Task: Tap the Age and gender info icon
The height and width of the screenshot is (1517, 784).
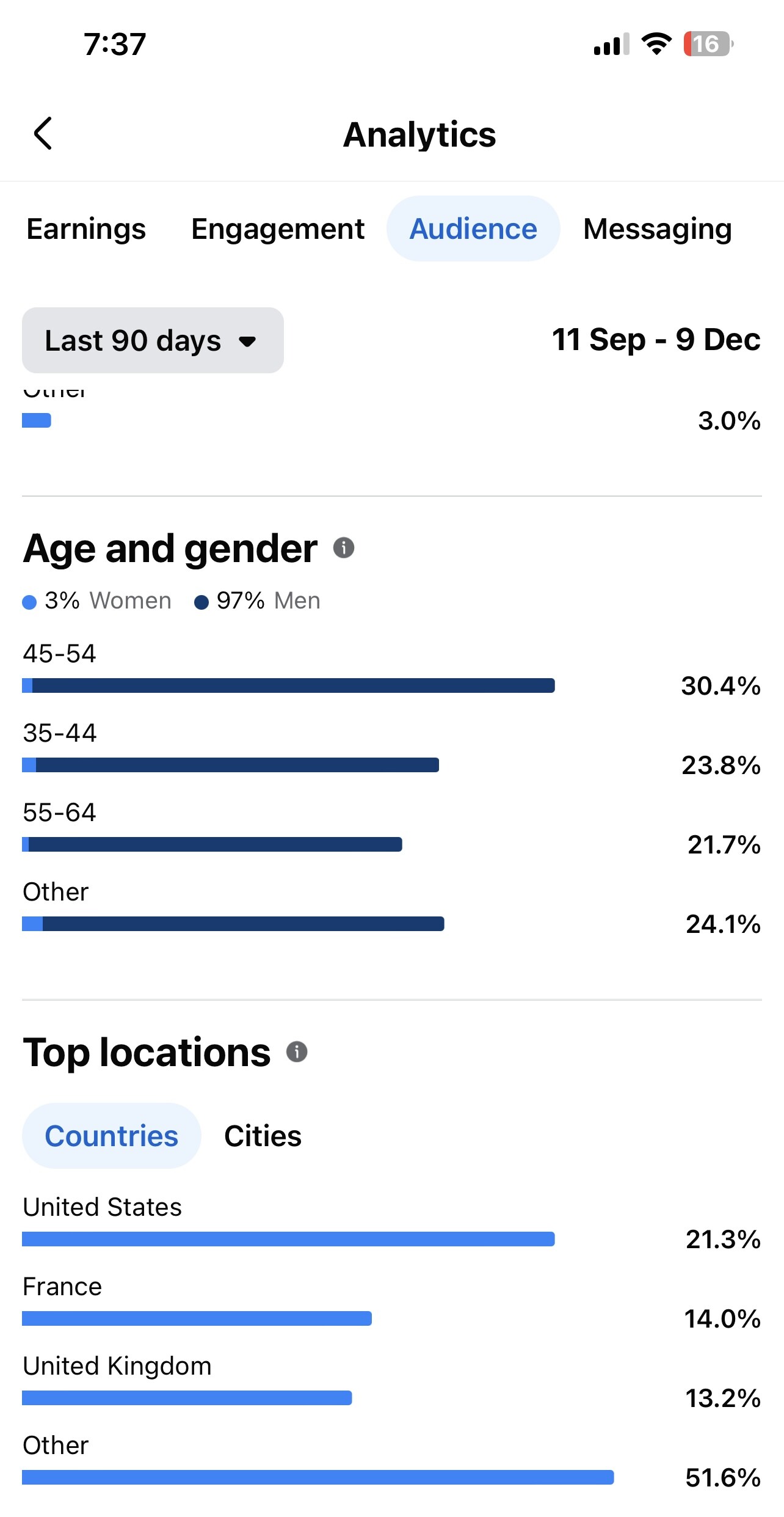Action: click(344, 547)
